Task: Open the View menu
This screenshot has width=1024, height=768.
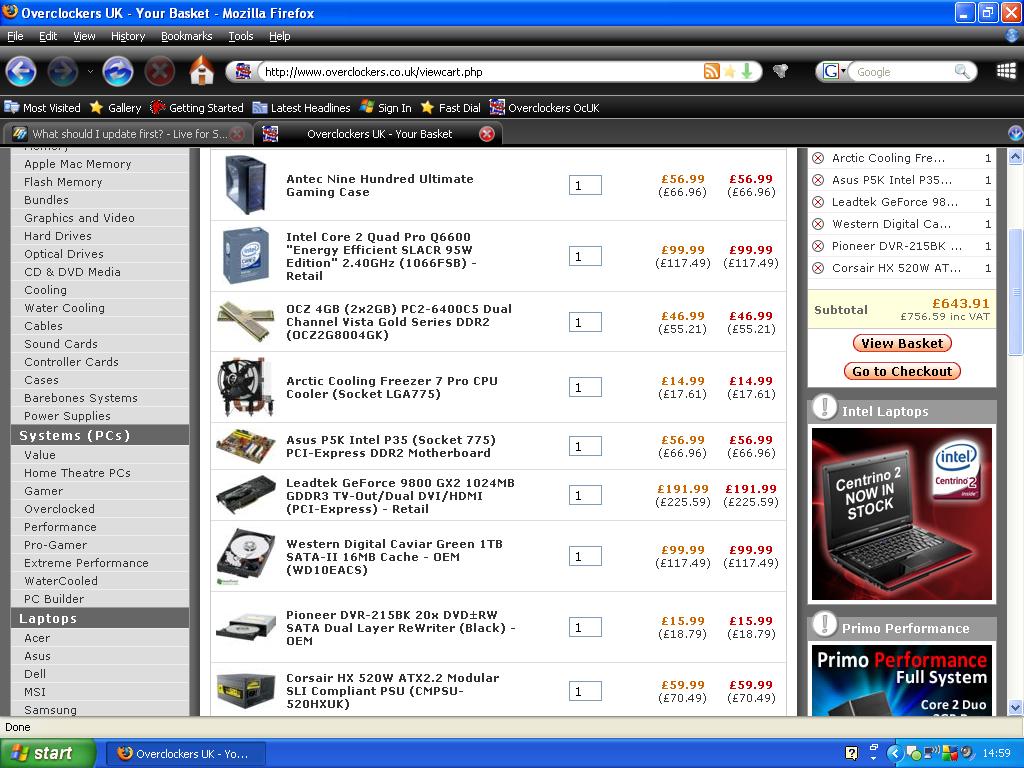Action: [x=84, y=36]
